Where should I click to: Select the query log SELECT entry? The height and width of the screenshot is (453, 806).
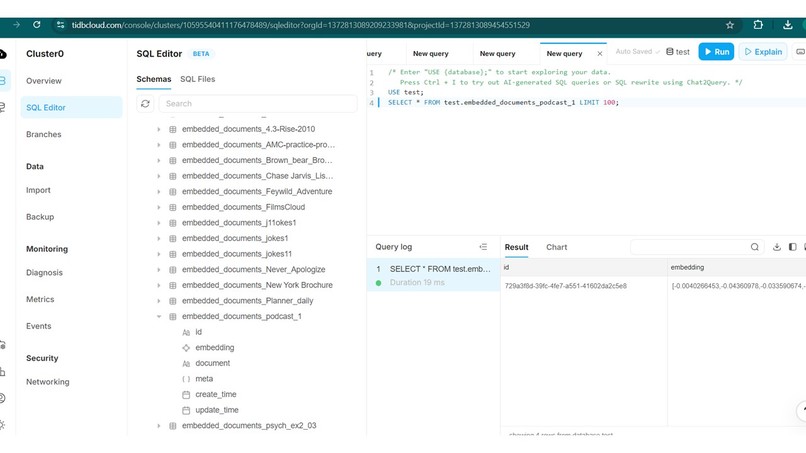pyautogui.click(x=433, y=275)
